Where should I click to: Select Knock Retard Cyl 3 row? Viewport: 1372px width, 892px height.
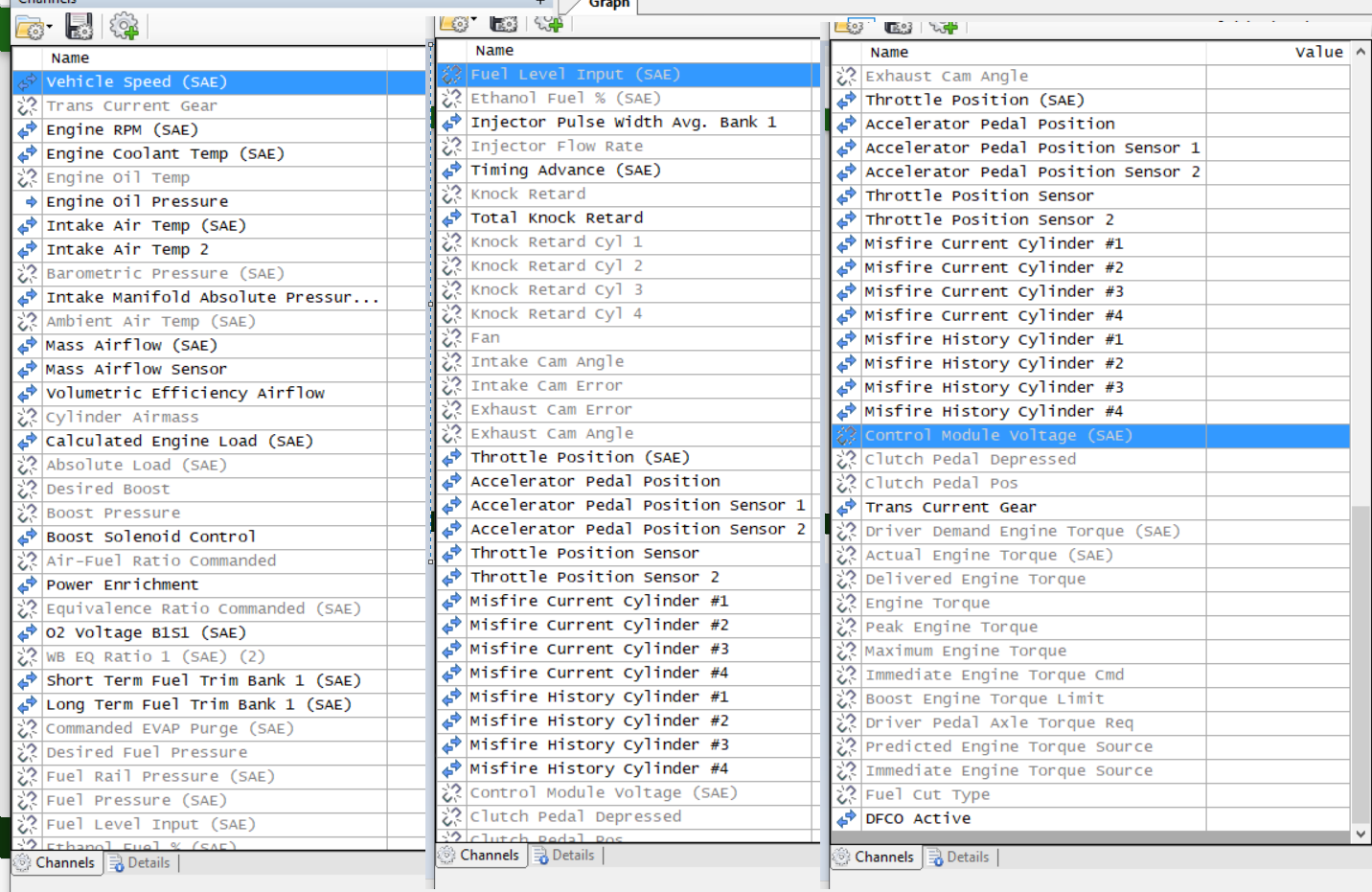628,290
